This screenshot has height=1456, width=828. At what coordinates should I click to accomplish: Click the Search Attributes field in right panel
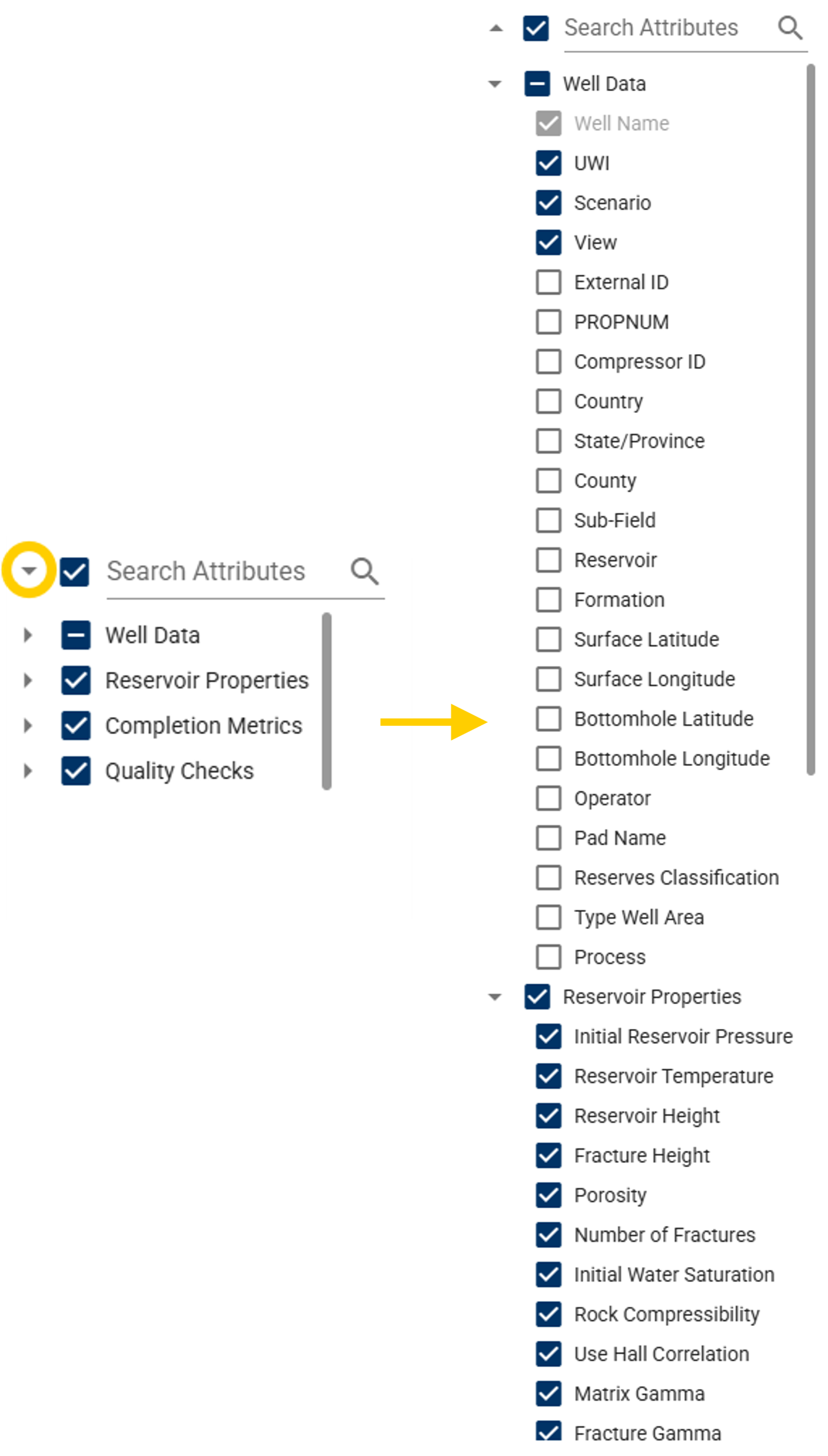pos(667,28)
